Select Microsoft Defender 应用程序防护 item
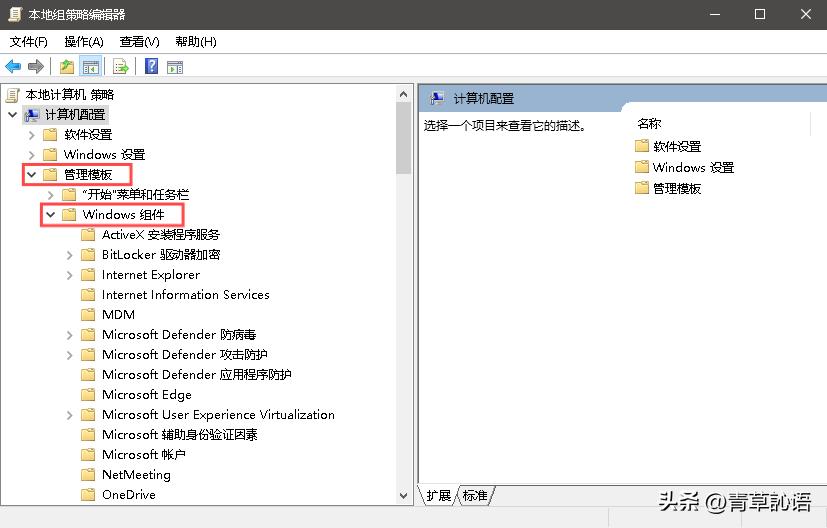This screenshot has height=528, width=827. point(197,375)
